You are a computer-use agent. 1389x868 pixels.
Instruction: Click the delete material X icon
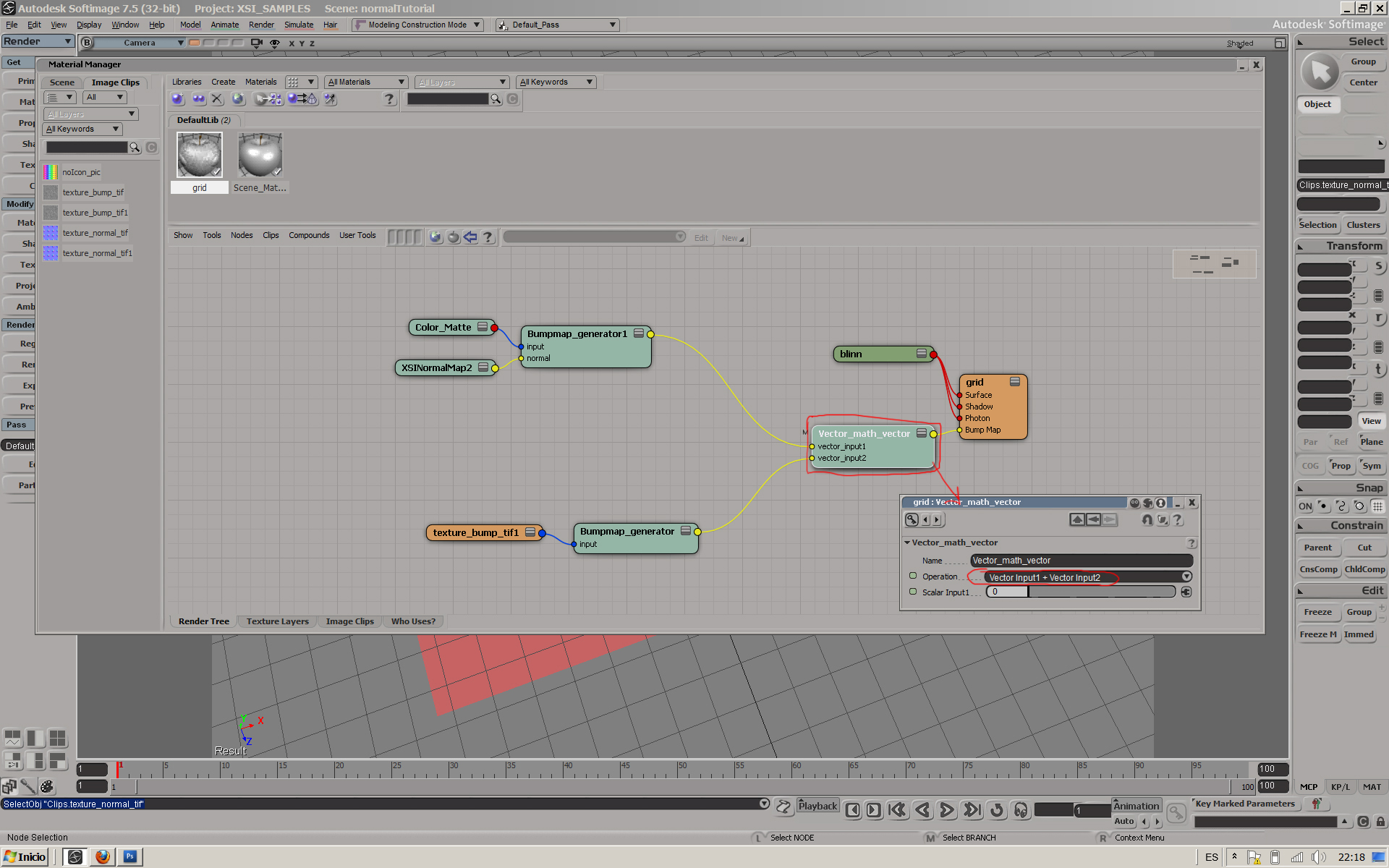217,99
